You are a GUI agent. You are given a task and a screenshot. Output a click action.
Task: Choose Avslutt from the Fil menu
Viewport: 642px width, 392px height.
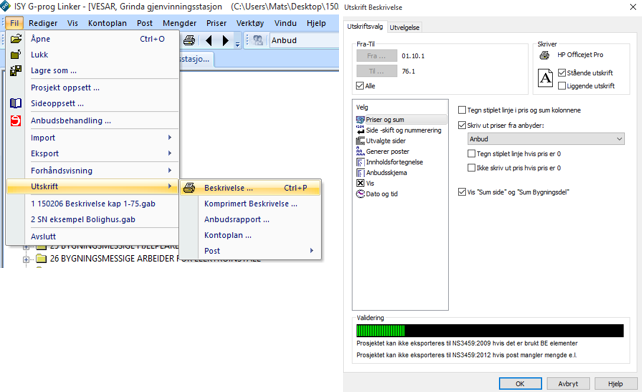coord(93,236)
